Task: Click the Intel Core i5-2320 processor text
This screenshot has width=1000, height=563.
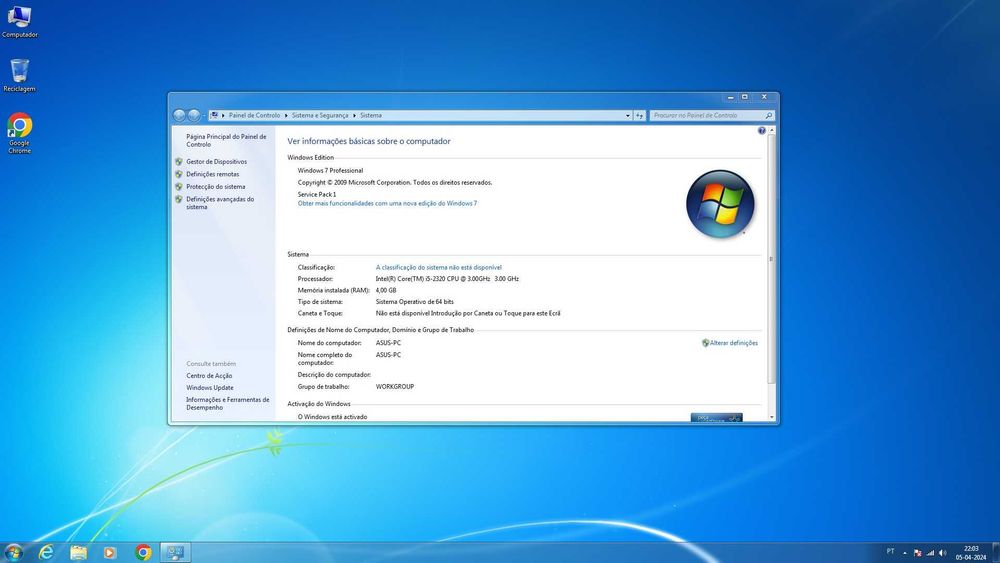Action: [447, 279]
